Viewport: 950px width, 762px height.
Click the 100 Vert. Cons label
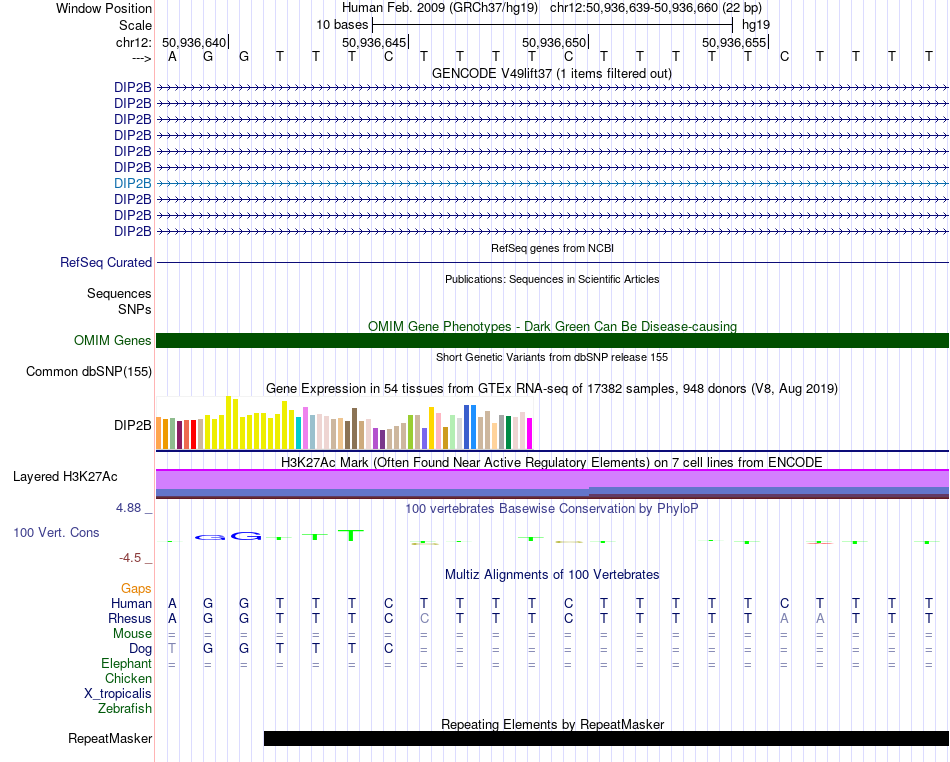pyautogui.click(x=56, y=532)
